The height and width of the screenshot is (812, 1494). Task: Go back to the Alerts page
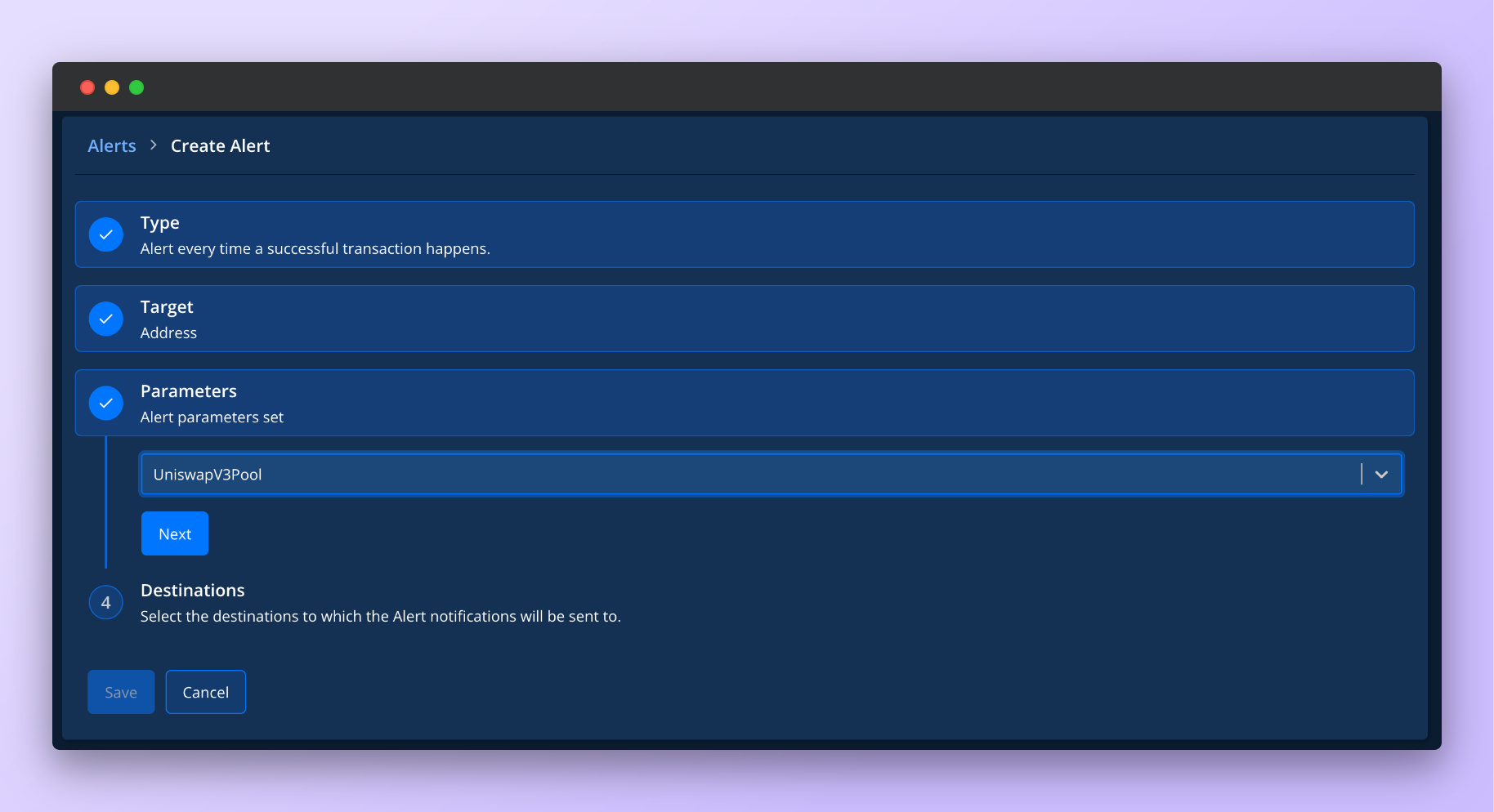click(x=112, y=145)
